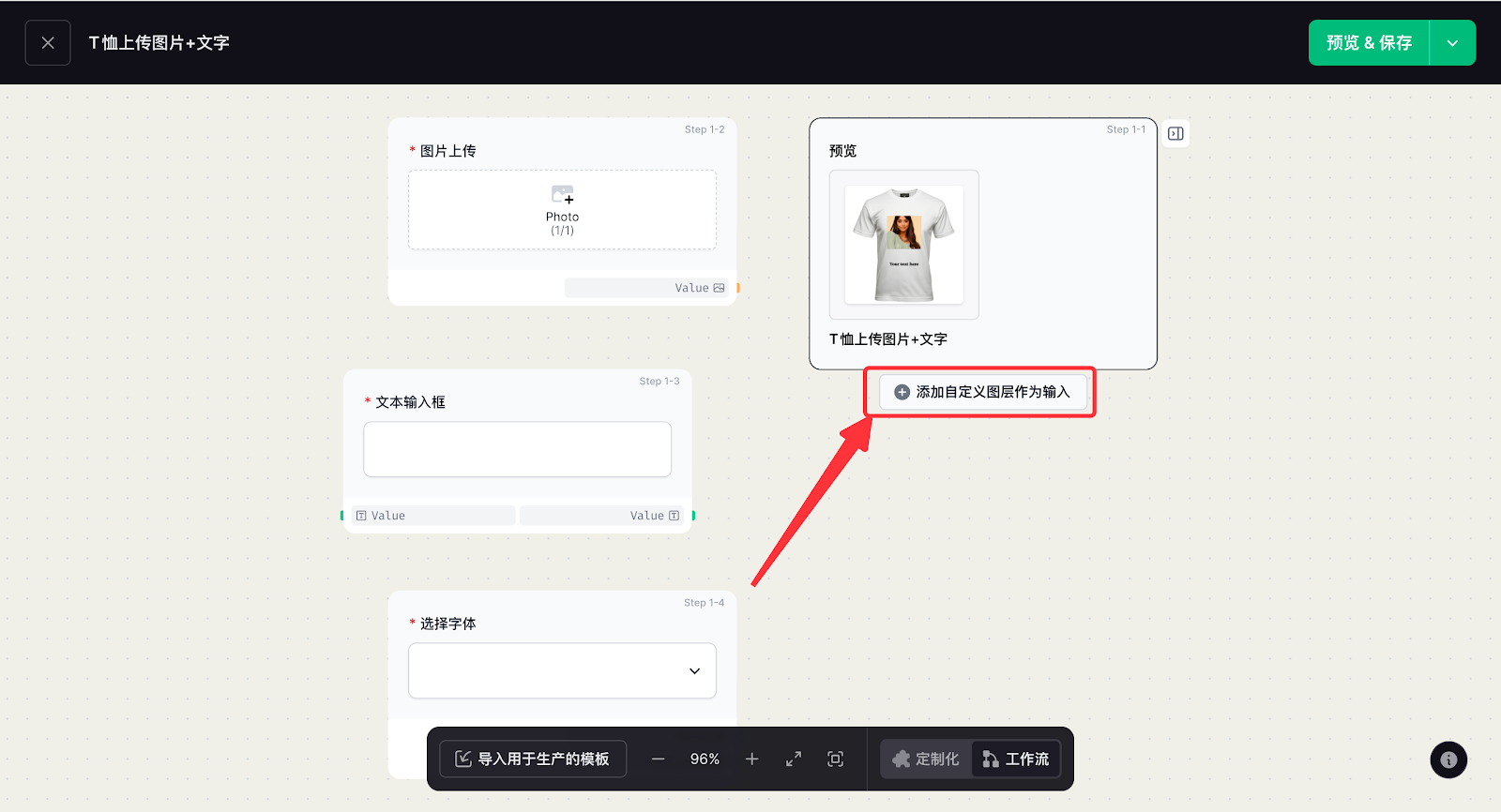Screen dimensions: 1501x812
Task: Click the Photo upload image icon
Action: (x=562, y=195)
